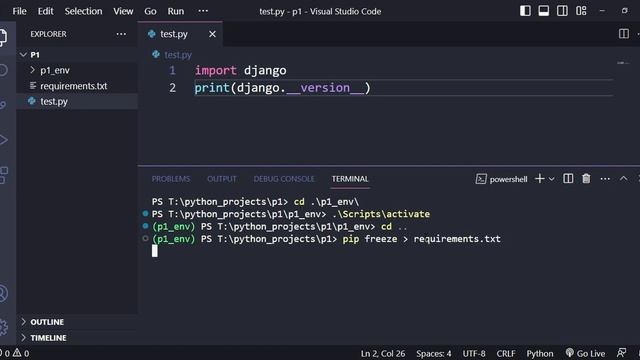Screen dimensions: 640x360
Task: Split the terminal pane
Action: point(568,179)
